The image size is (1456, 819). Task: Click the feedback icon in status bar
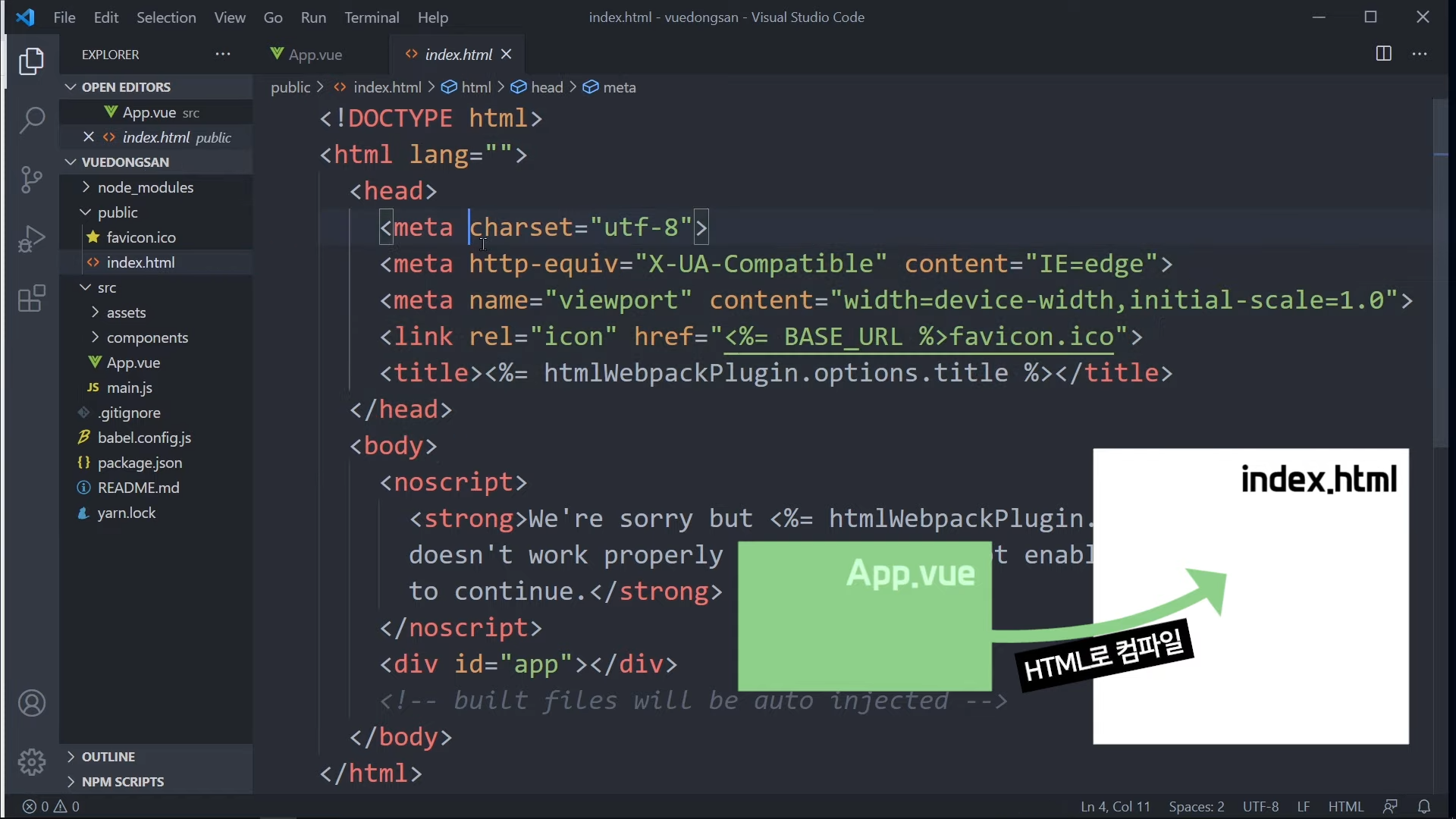coord(1390,807)
